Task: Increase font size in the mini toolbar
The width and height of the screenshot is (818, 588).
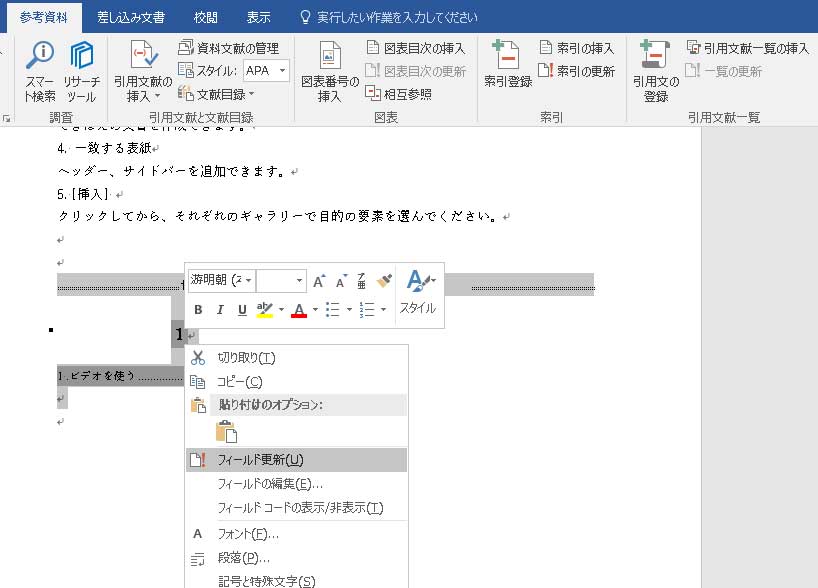Action: pos(319,281)
